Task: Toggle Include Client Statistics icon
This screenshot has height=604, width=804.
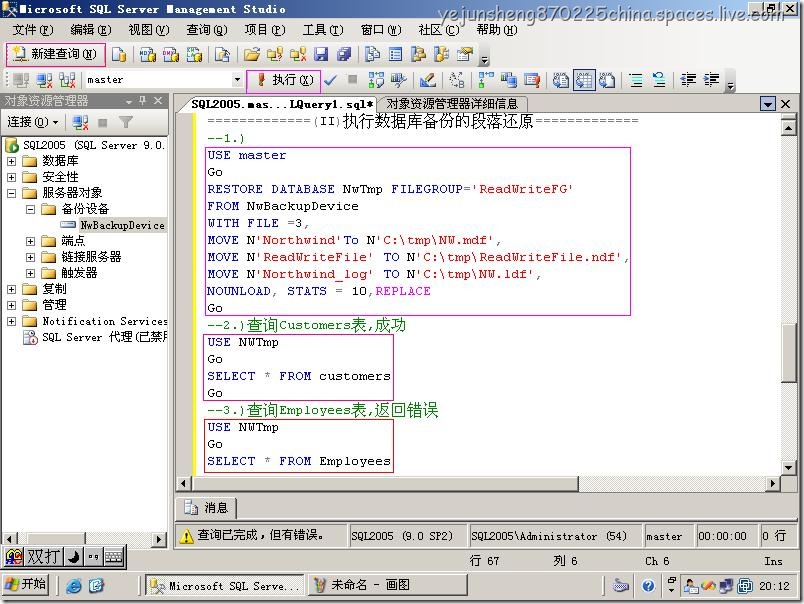Action: click(x=509, y=80)
